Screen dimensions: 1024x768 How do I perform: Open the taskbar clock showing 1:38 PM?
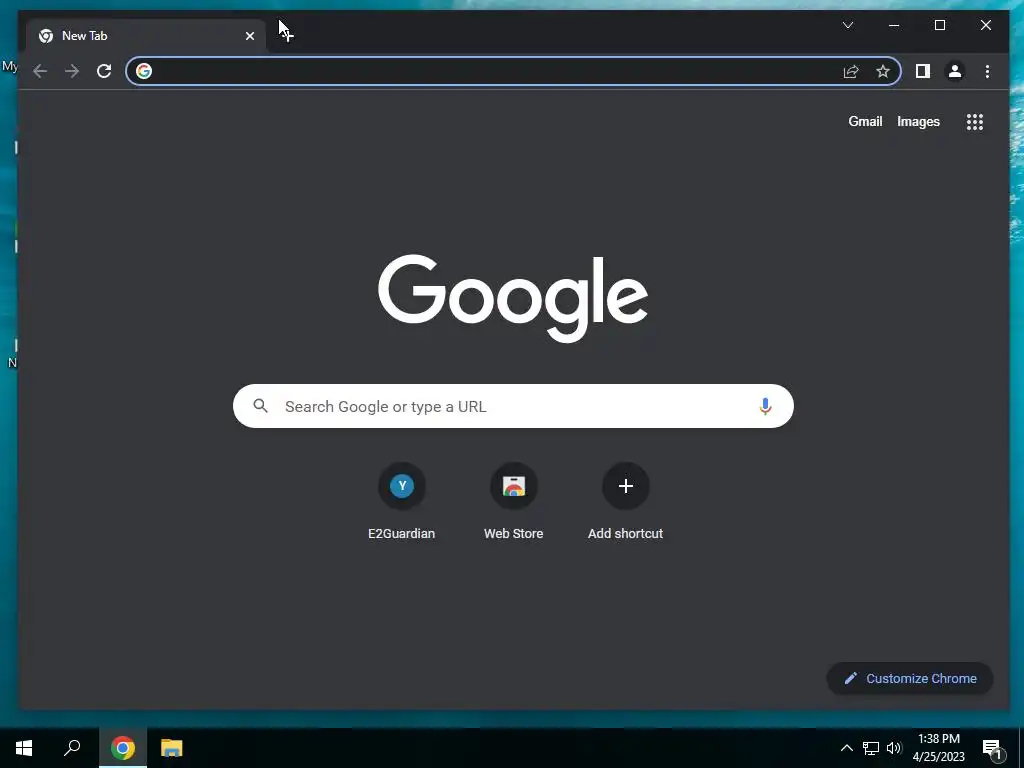[938, 748]
